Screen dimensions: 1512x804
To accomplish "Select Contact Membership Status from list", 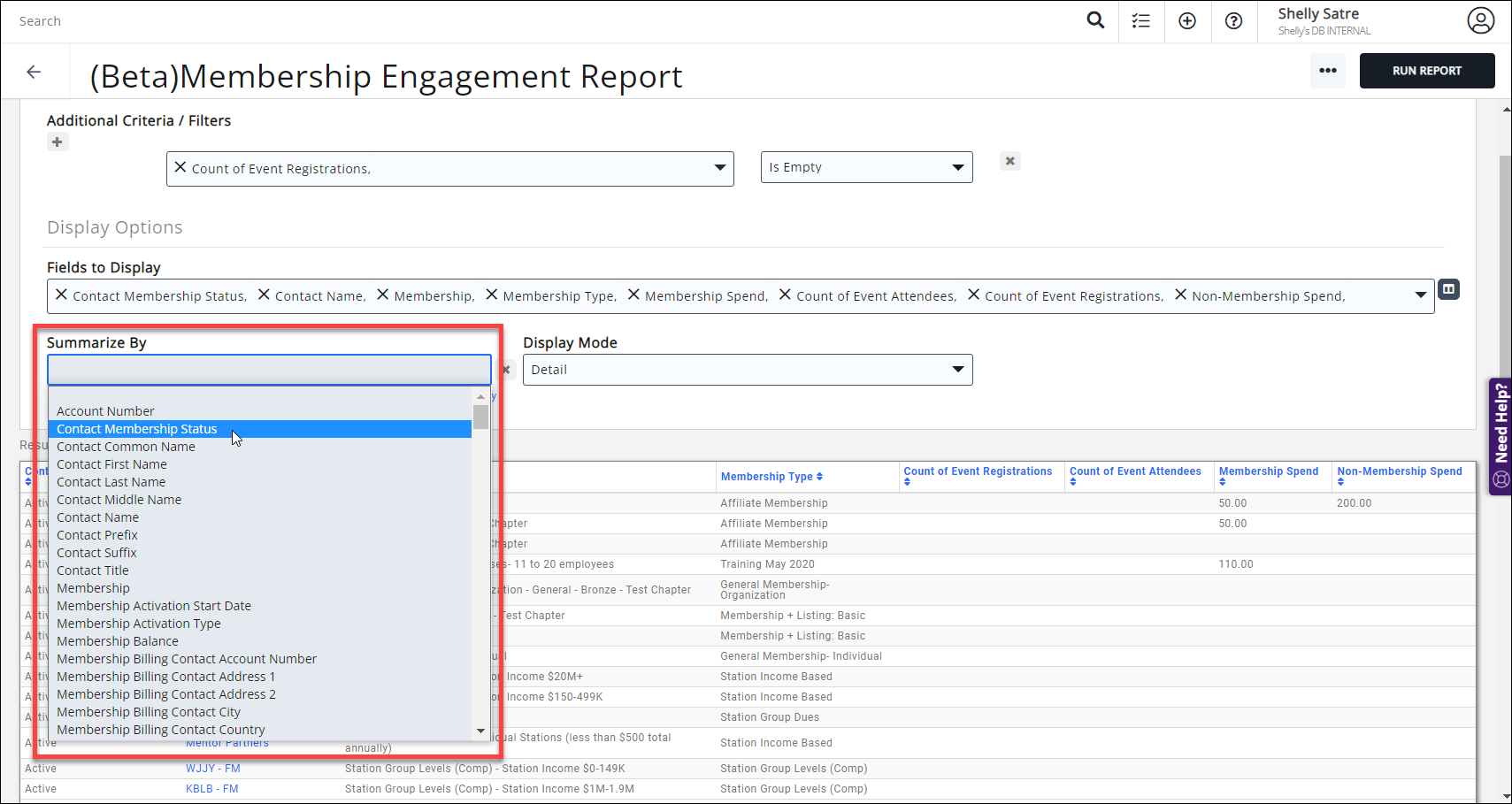I will [137, 429].
